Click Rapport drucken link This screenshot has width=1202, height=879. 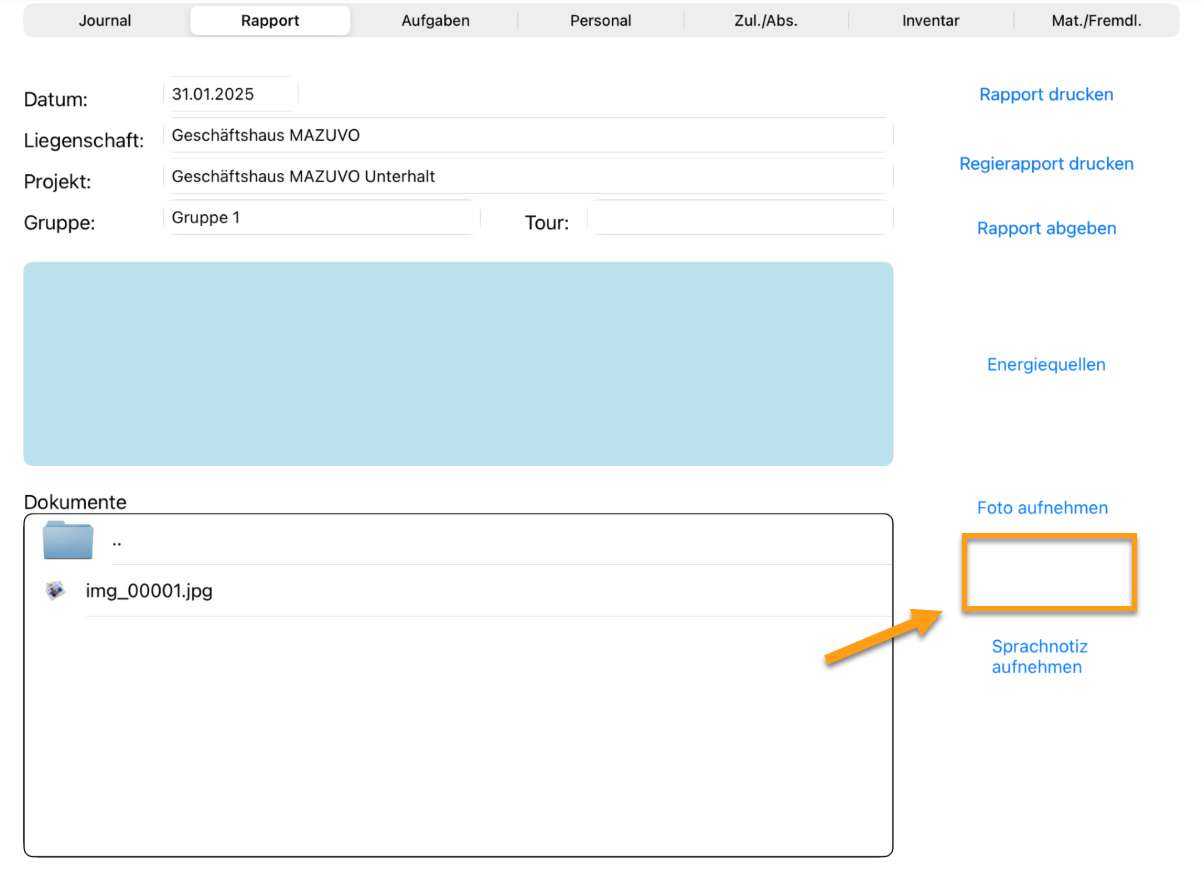coord(1046,95)
